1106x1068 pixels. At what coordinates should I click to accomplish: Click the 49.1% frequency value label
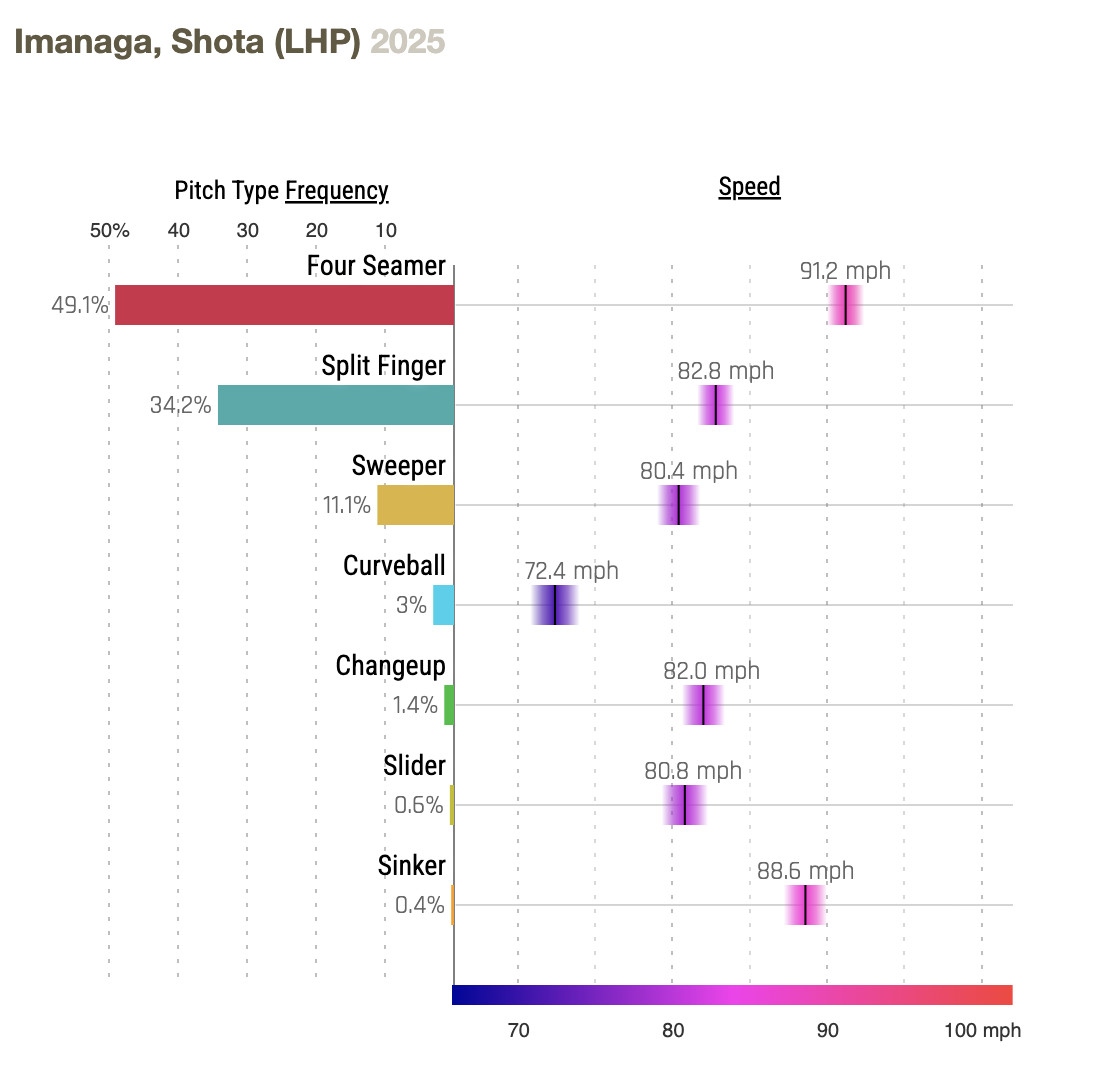[80, 305]
